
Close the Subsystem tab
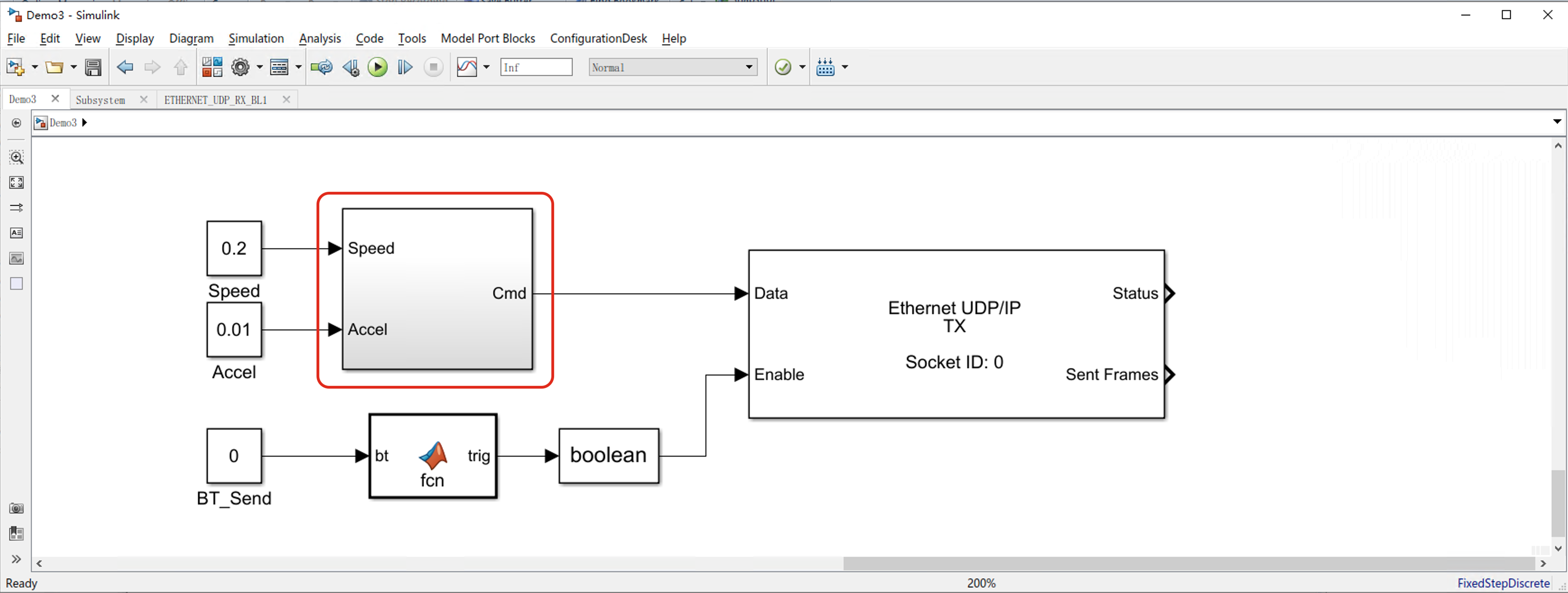tap(144, 99)
